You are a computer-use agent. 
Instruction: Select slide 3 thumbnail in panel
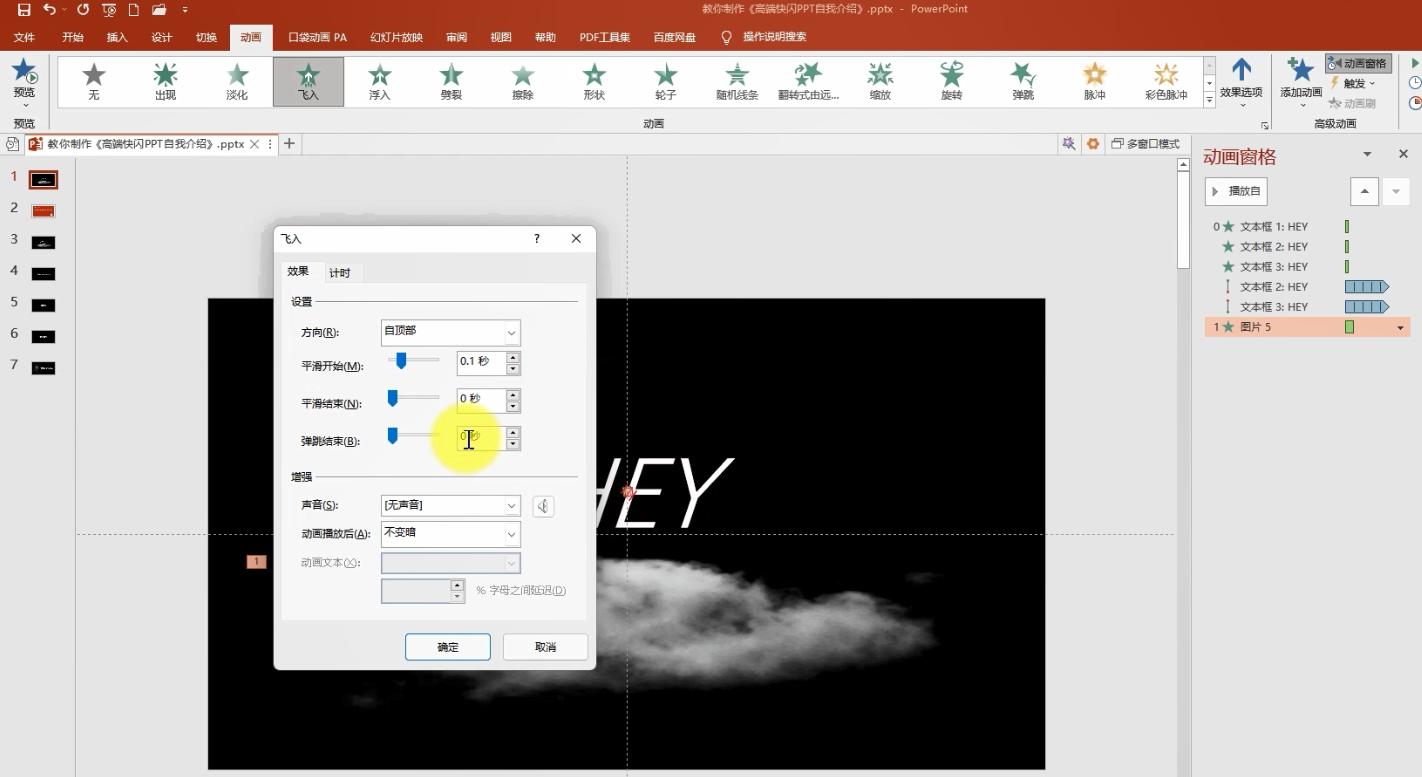tap(43, 242)
